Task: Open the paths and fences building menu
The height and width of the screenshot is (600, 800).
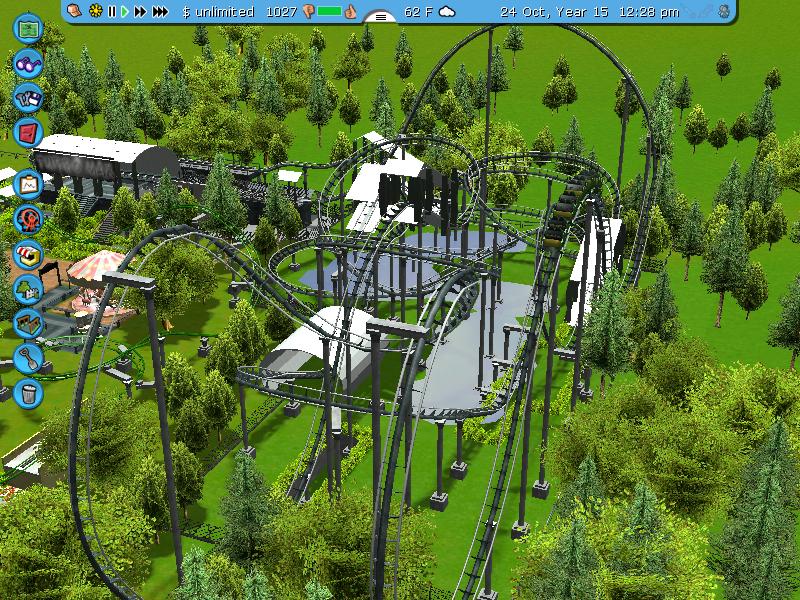Action: point(28,323)
